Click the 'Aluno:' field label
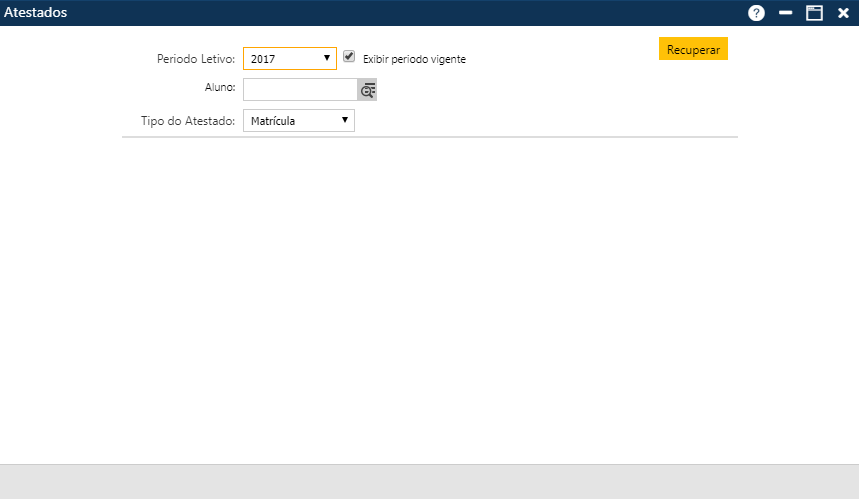 pos(219,88)
